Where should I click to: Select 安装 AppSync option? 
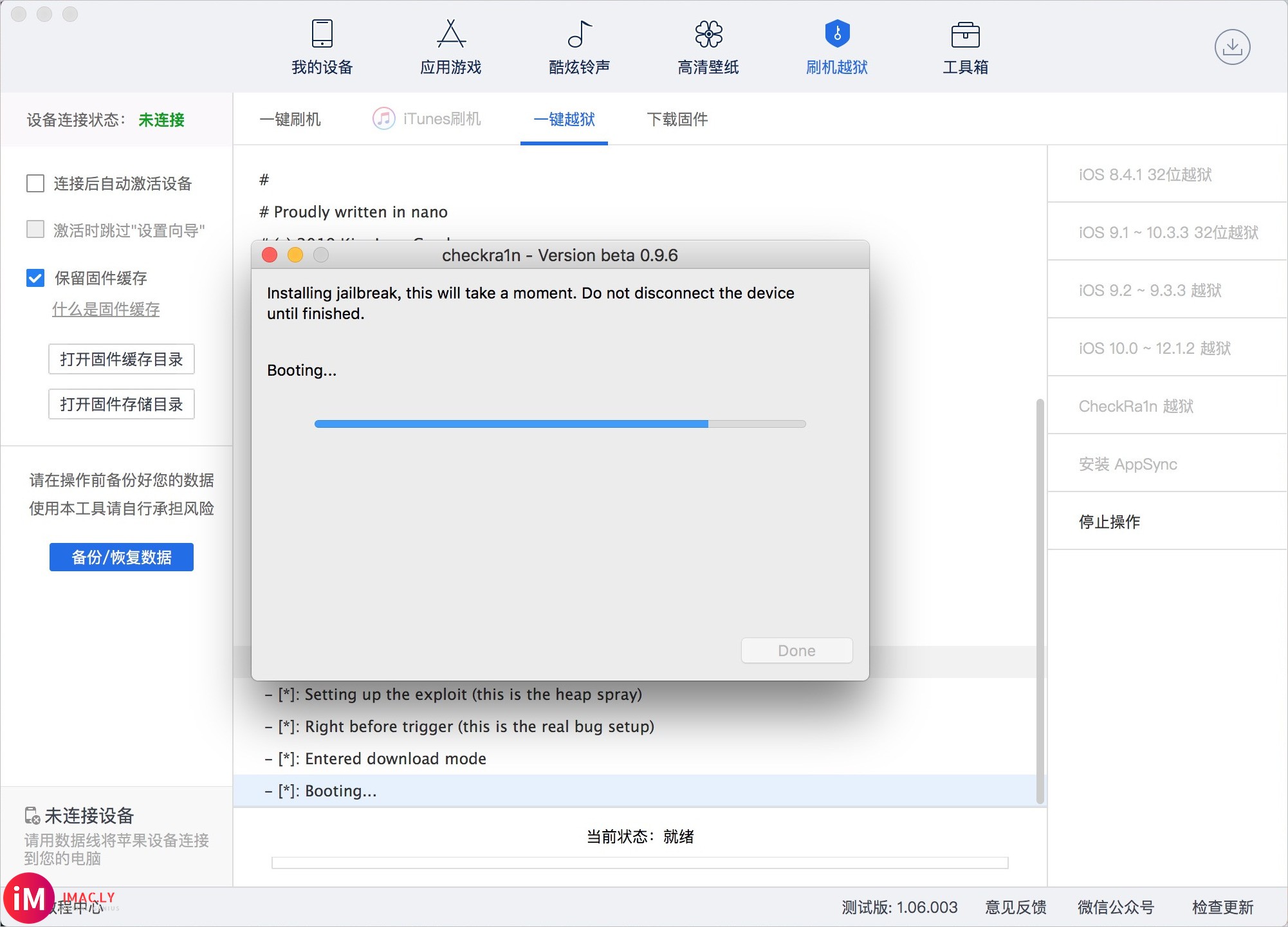[x=1167, y=464]
